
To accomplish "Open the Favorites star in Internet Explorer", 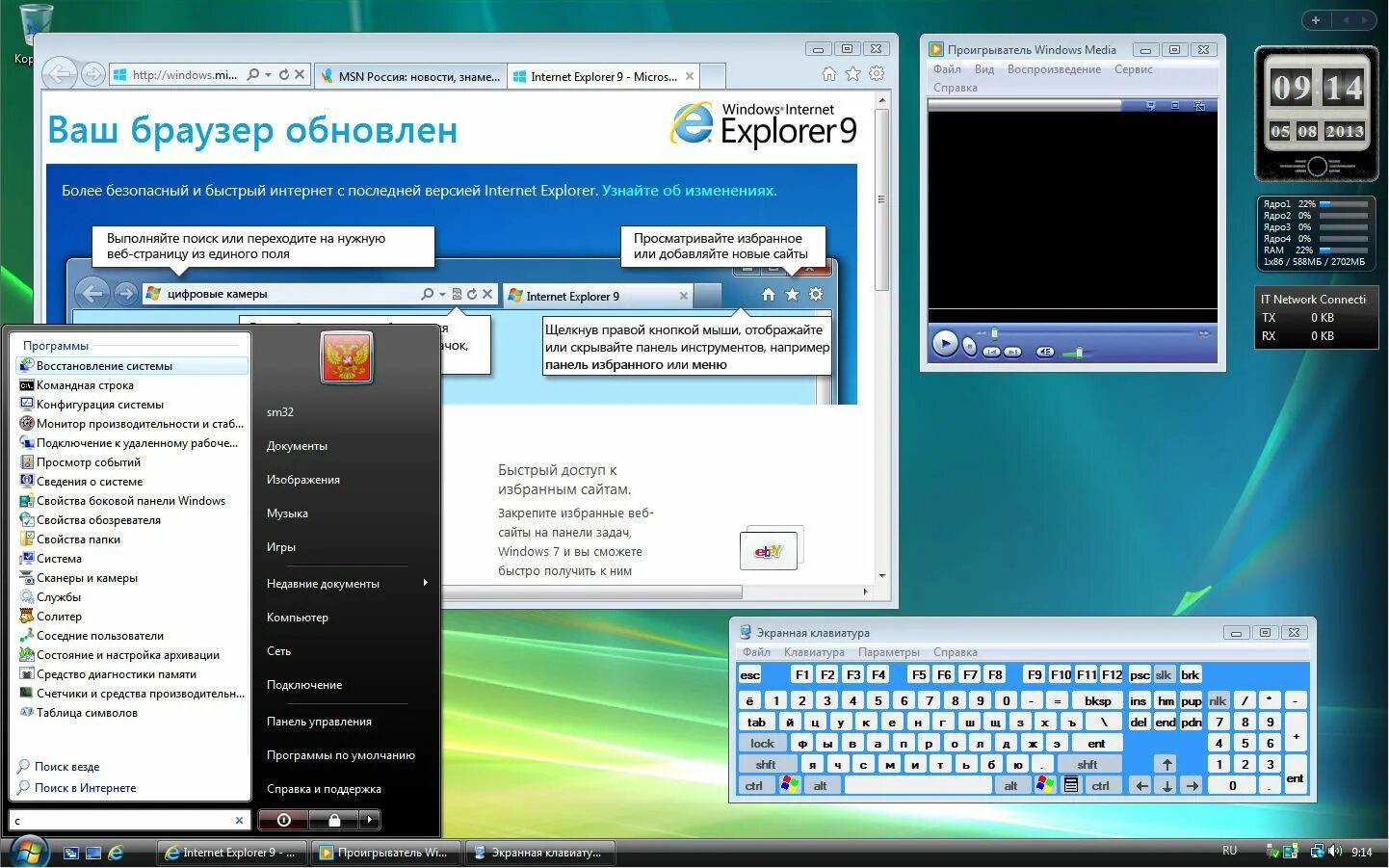I will coord(852,74).
